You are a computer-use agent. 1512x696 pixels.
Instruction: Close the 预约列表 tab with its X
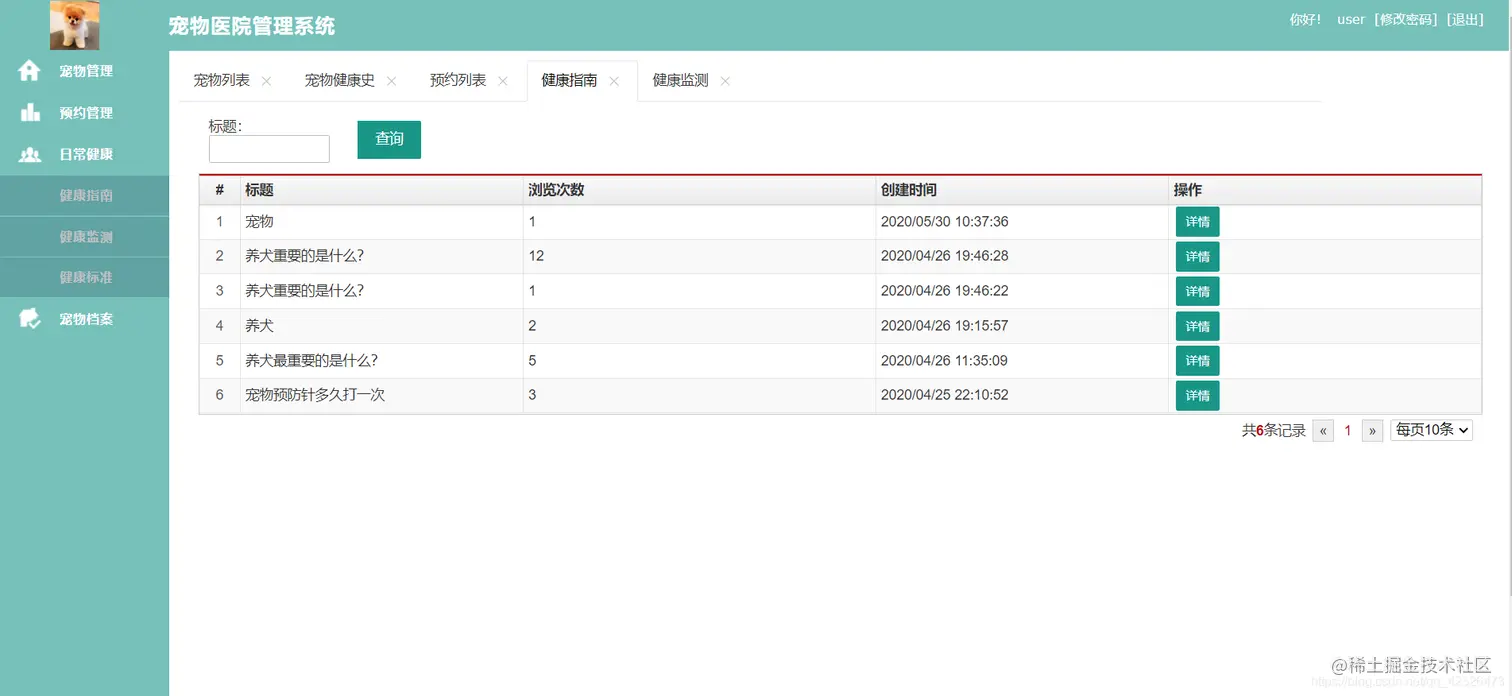(503, 81)
